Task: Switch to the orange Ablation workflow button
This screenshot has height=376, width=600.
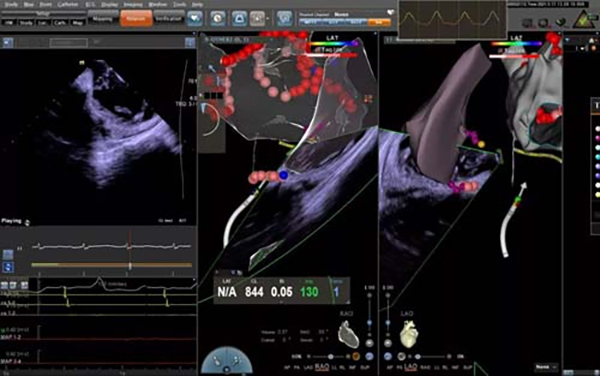Action: point(136,18)
